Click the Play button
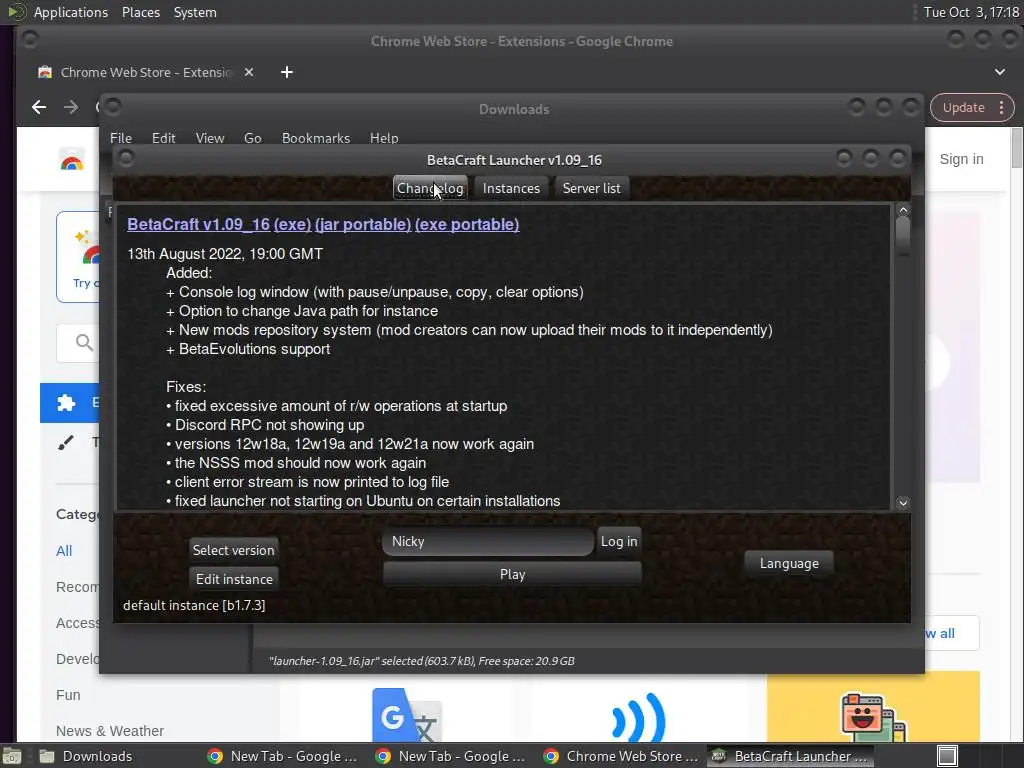Viewport: 1024px width, 768px height. tap(512, 574)
